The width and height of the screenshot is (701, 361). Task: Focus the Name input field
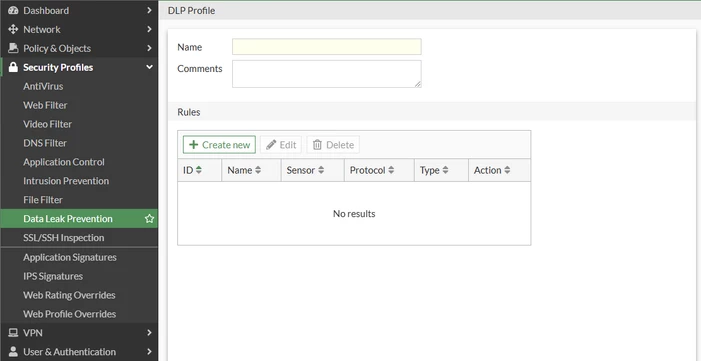326,47
